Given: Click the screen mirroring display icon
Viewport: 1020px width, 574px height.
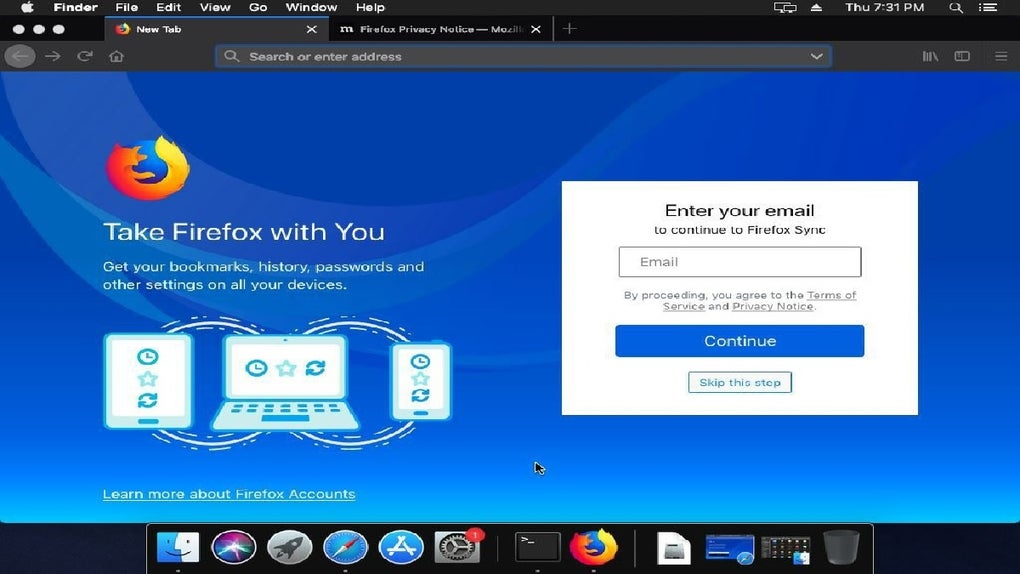Looking at the screenshot, I should [785, 7].
